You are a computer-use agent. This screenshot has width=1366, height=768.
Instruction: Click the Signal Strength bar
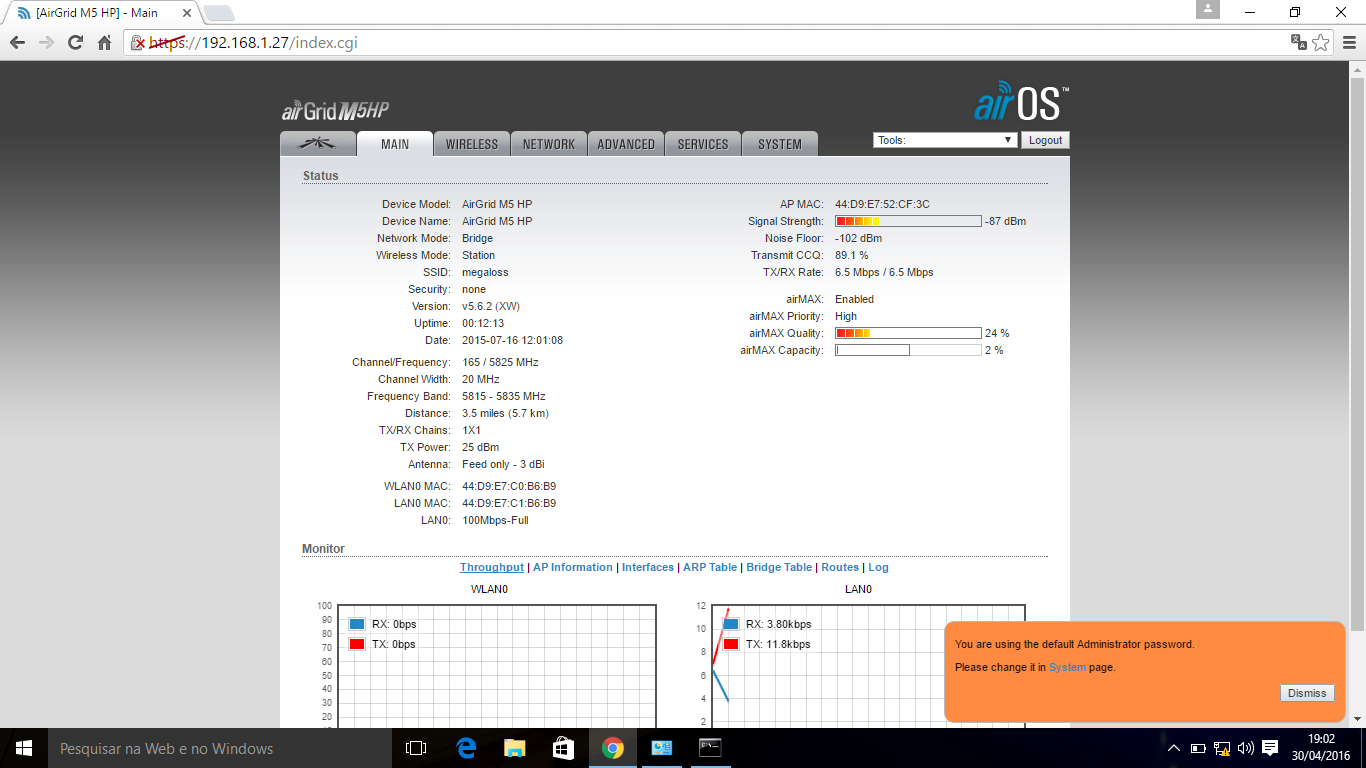908,221
